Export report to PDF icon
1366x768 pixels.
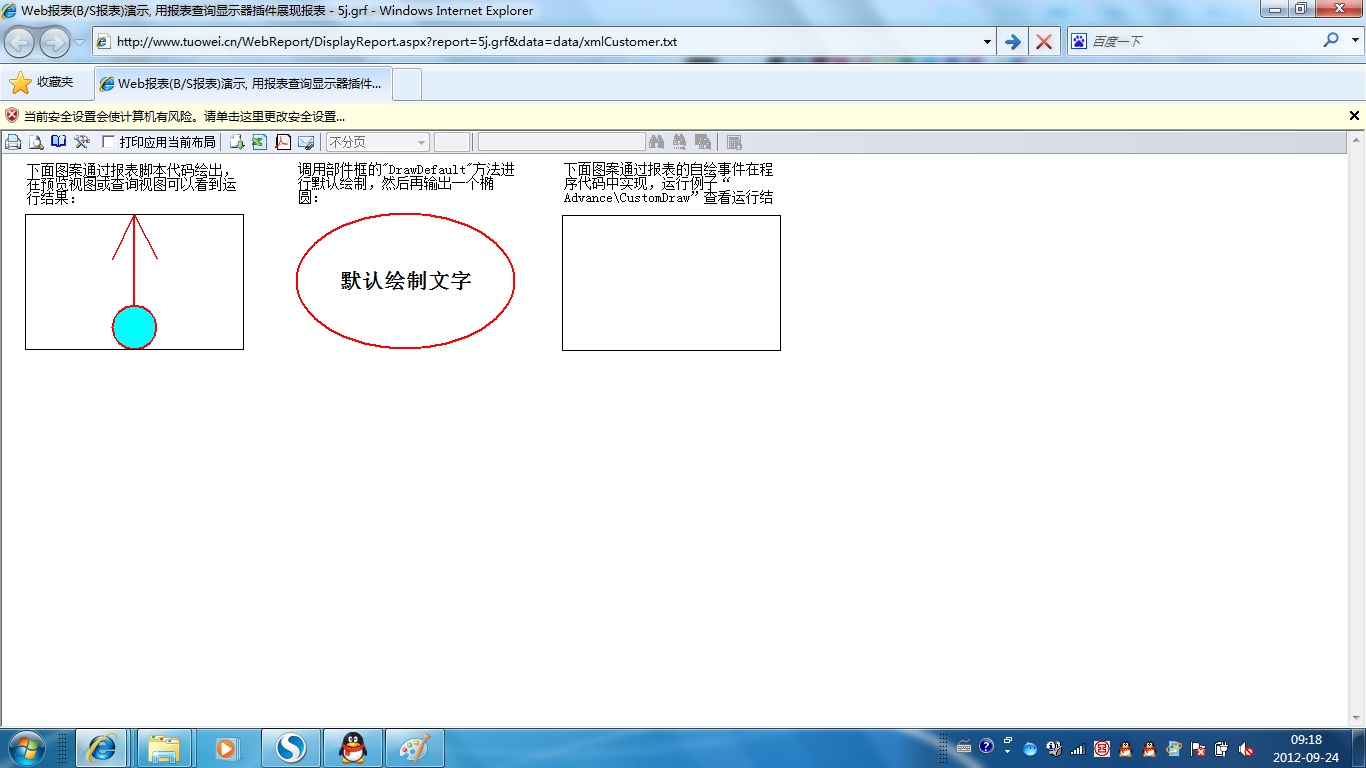[x=283, y=142]
